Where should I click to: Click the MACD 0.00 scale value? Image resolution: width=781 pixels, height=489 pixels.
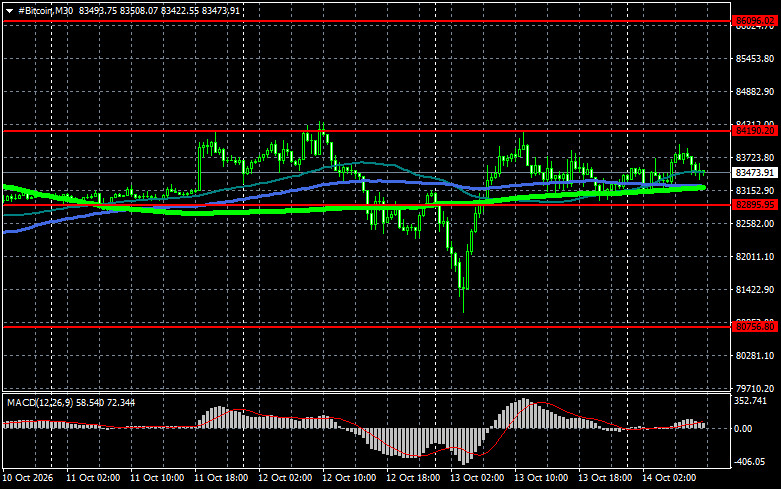(x=743, y=428)
